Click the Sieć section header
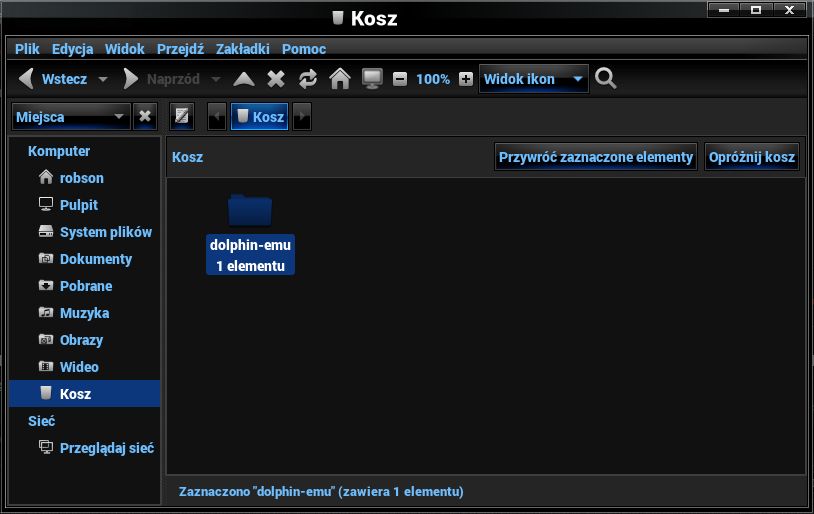Image resolution: width=814 pixels, height=514 pixels. pyautogui.click(x=42, y=421)
